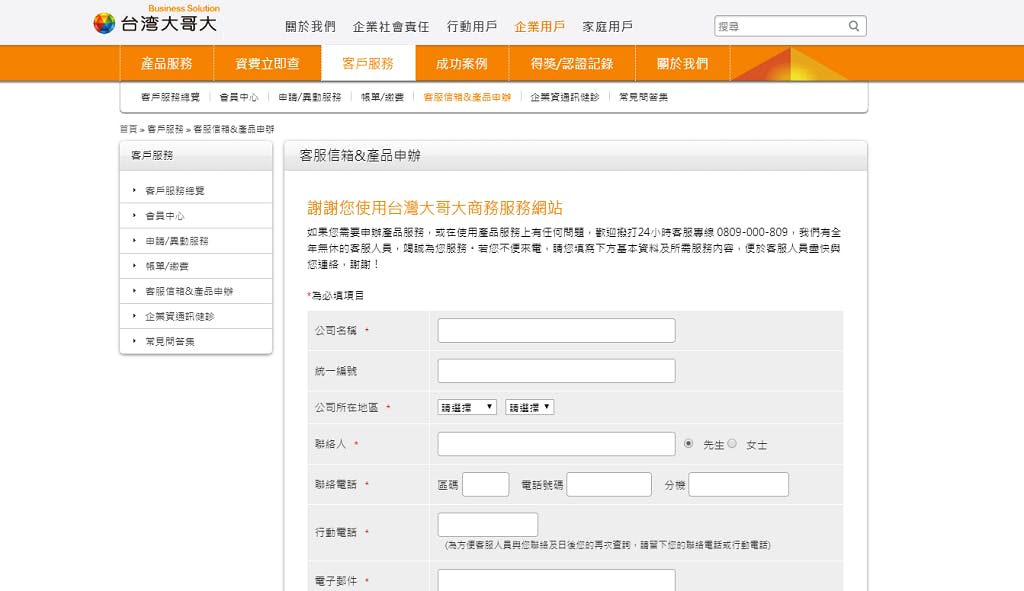Open the orange-bar 關於我們 tab
The height and width of the screenshot is (591, 1024).
point(682,63)
